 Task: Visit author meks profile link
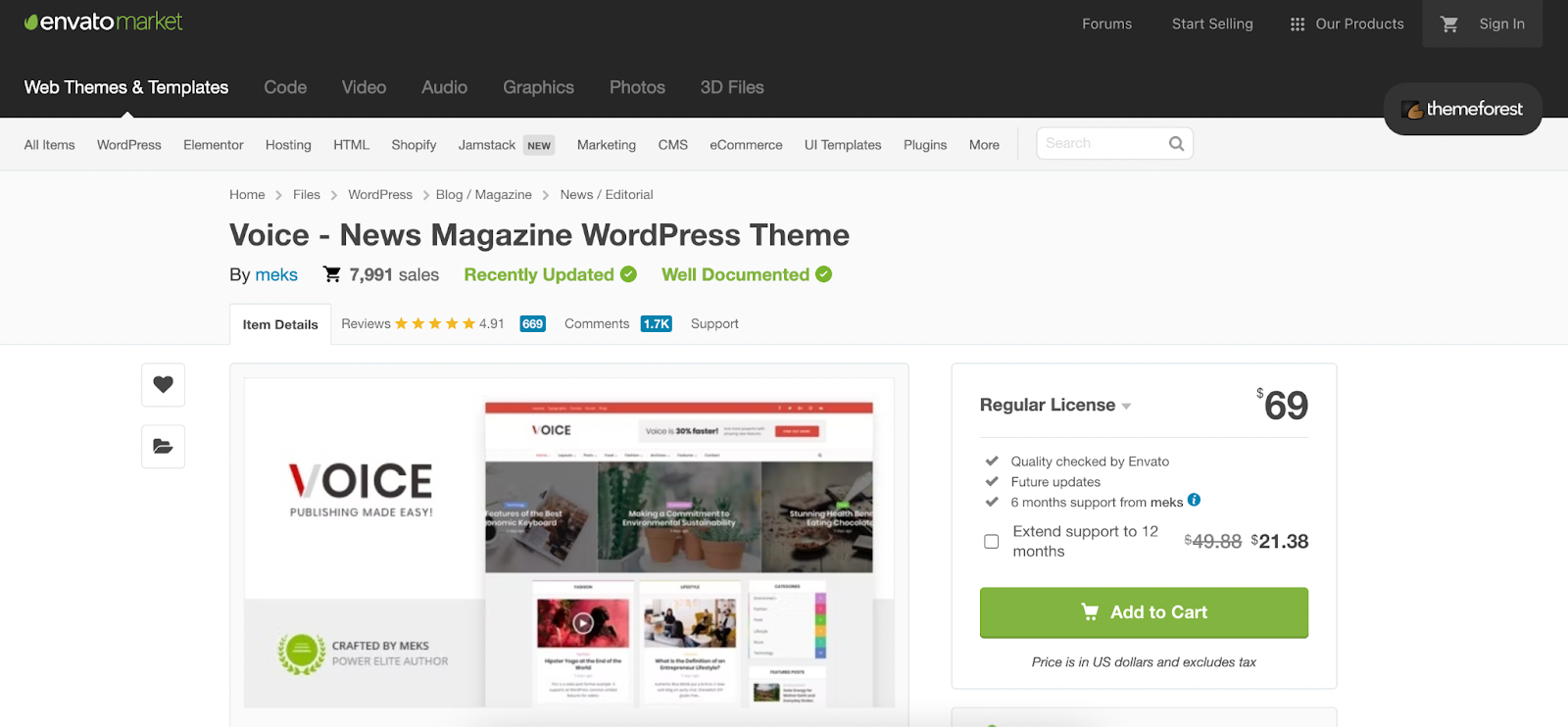[276, 275]
